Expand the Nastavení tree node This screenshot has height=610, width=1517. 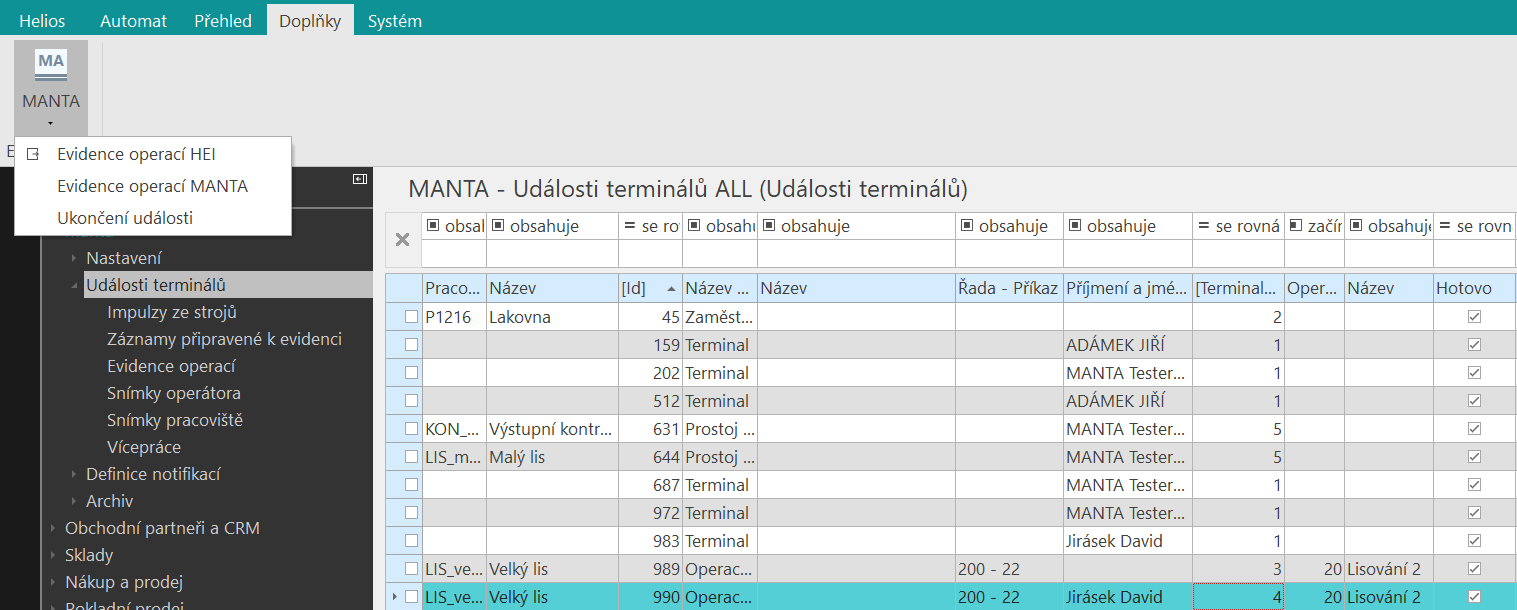click(74, 258)
